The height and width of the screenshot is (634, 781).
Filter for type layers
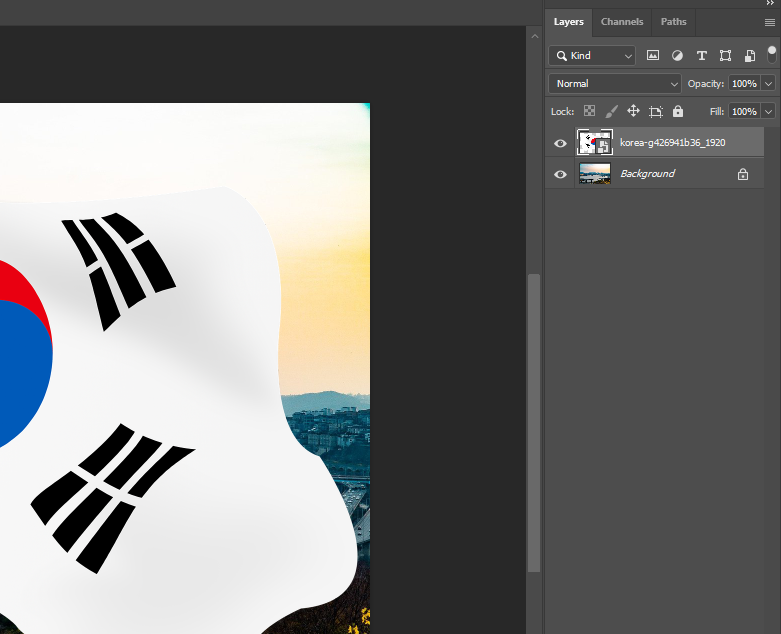click(x=701, y=56)
